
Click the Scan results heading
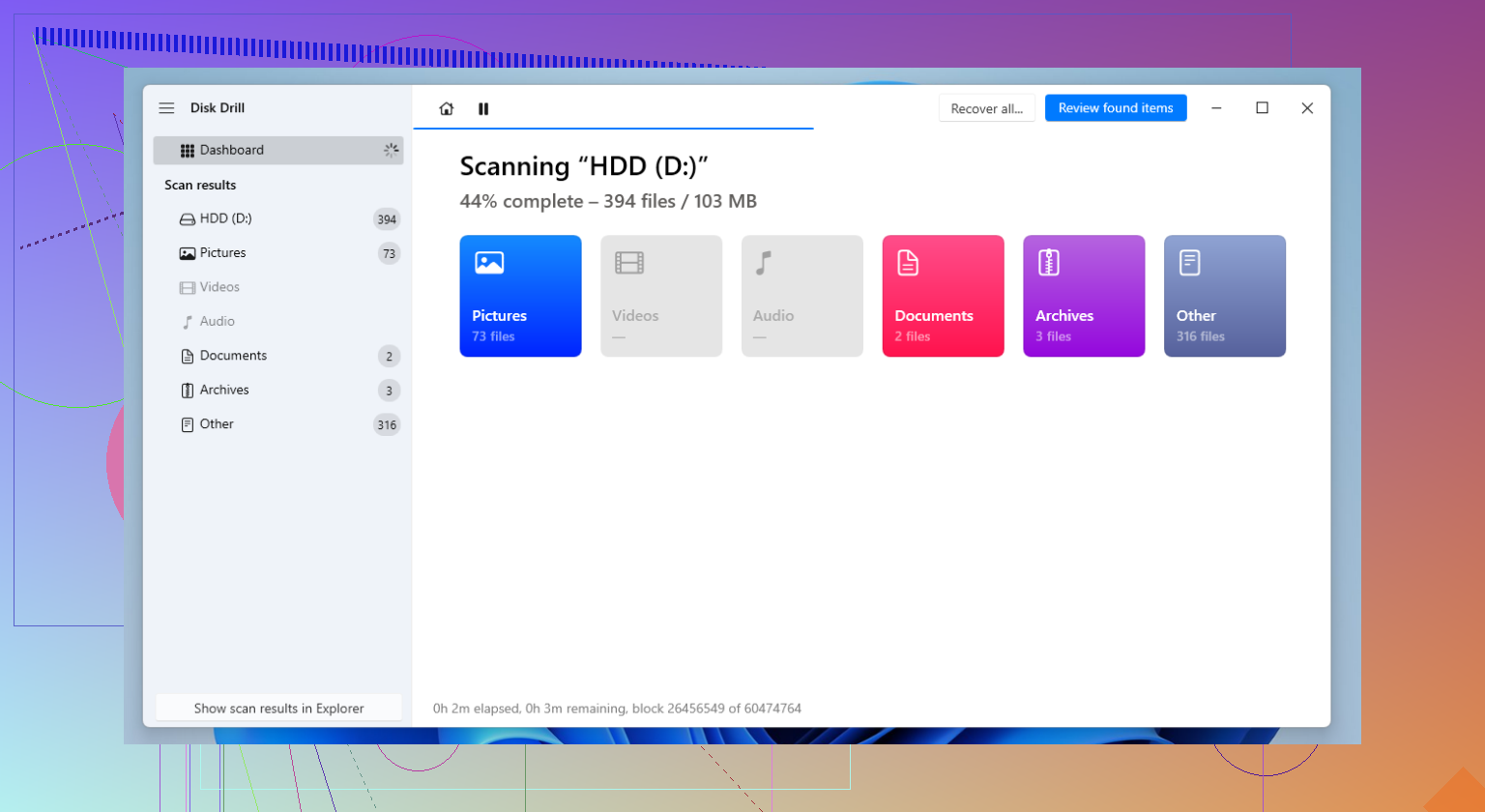click(200, 185)
